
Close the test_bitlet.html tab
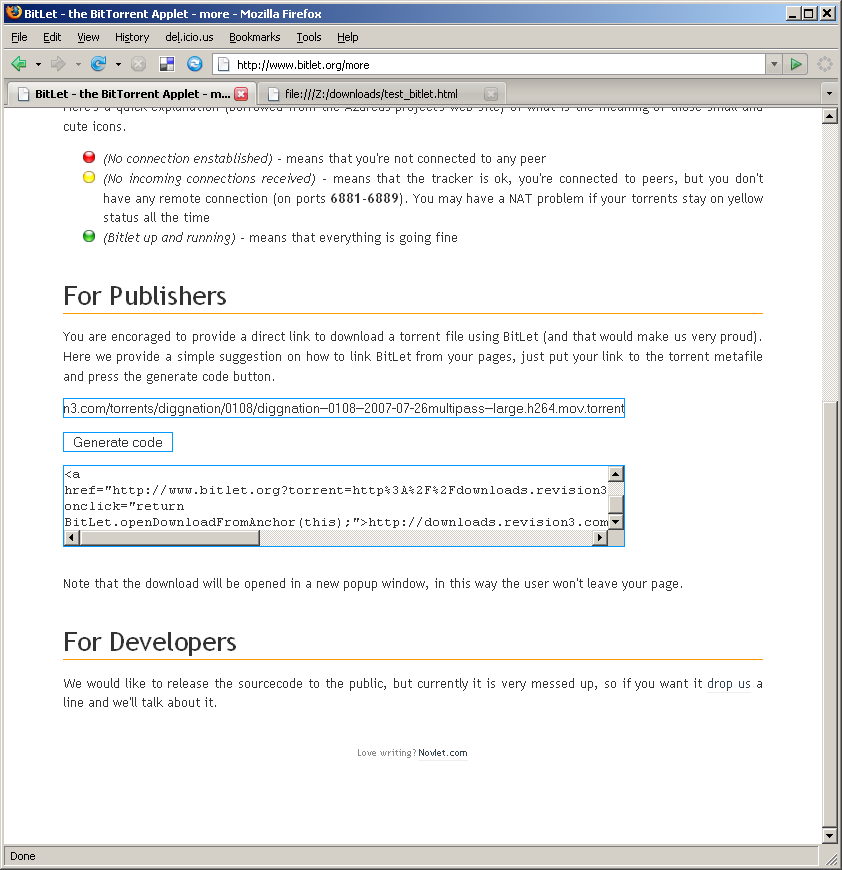491,94
